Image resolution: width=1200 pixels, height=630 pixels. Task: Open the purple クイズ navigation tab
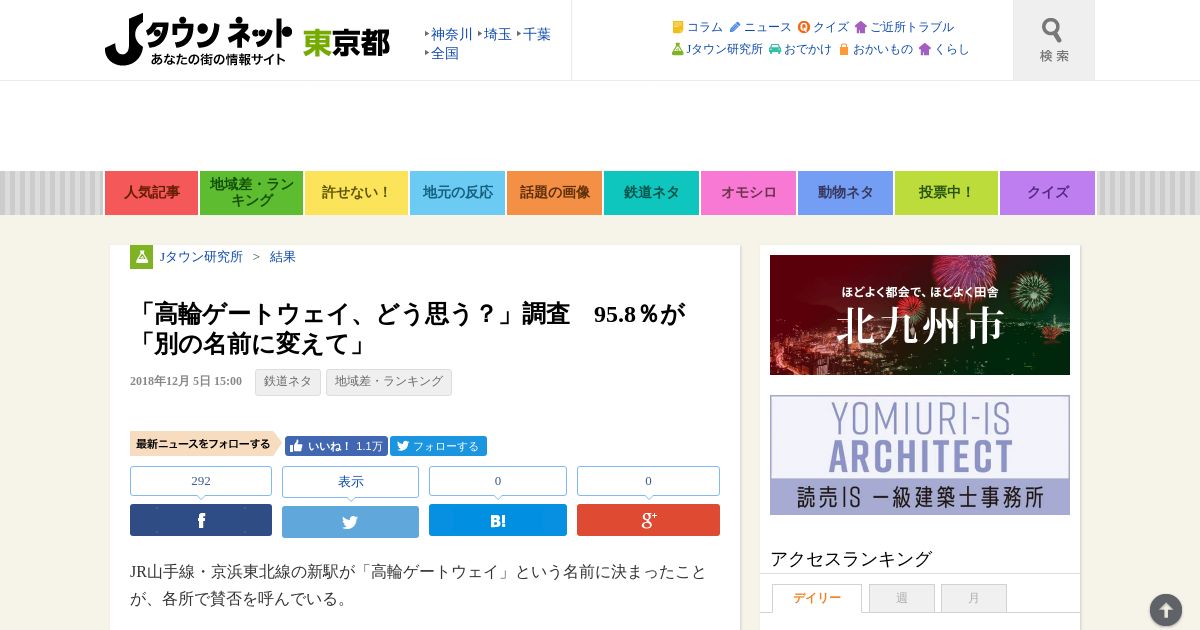click(1047, 193)
